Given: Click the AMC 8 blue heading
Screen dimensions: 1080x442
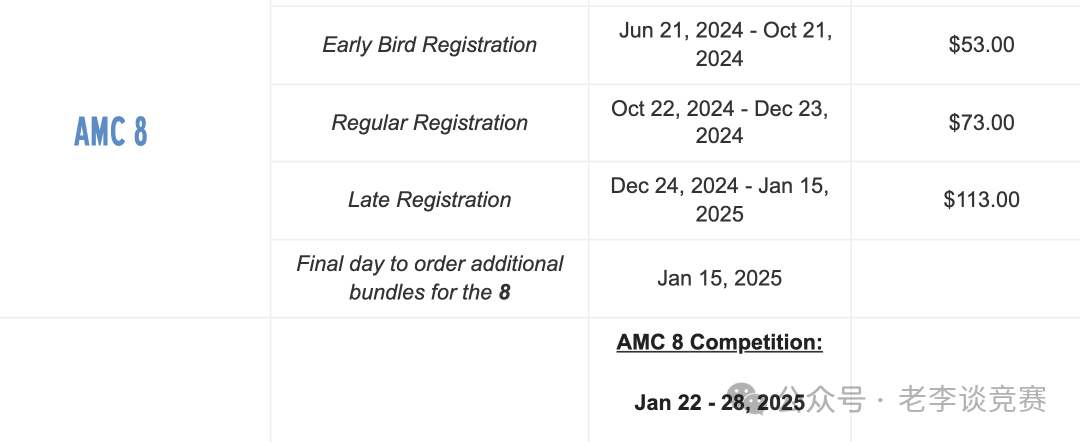Looking at the screenshot, I should (x=111, y=131).
